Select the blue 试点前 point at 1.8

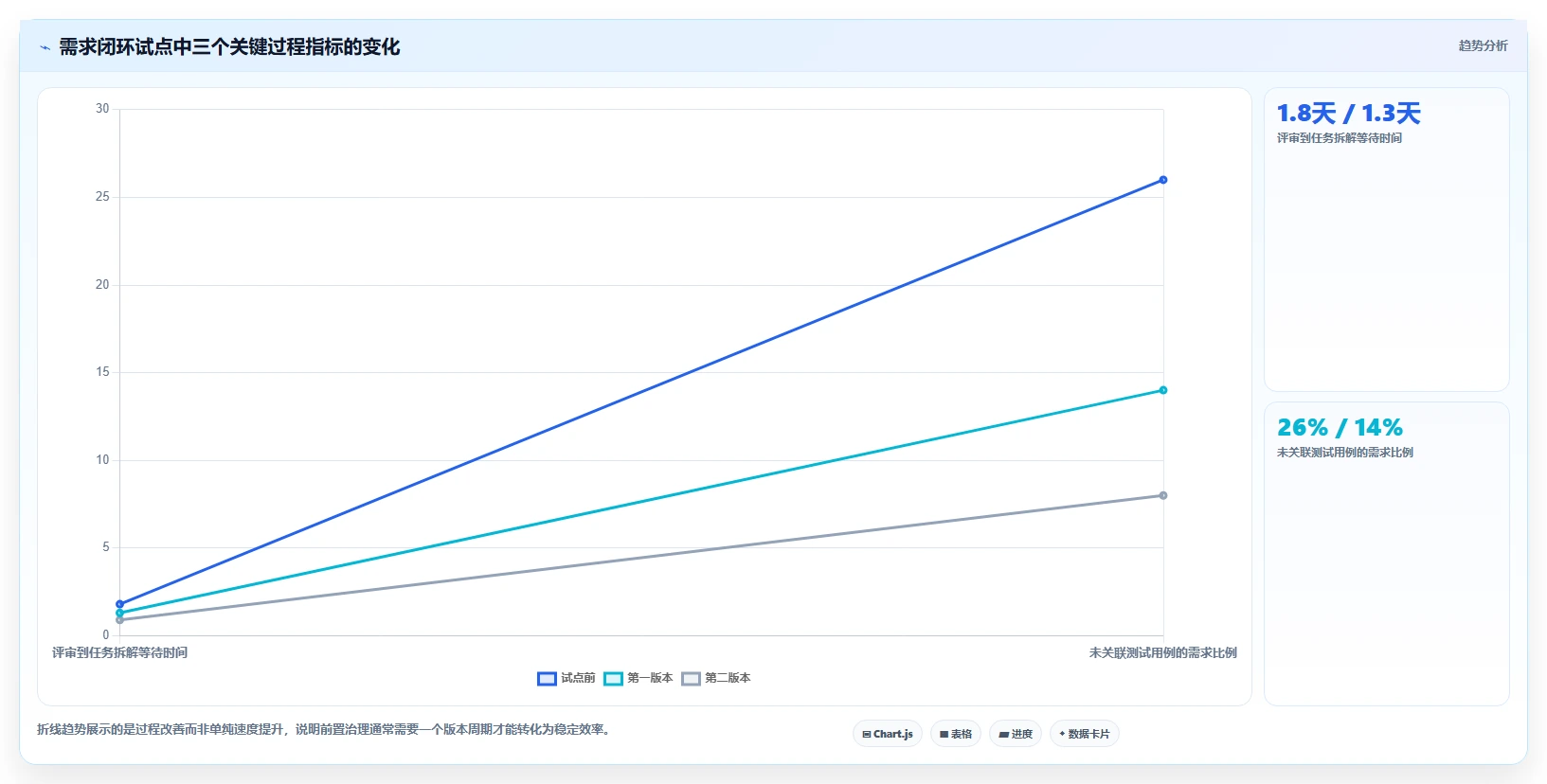coord(119,604)
